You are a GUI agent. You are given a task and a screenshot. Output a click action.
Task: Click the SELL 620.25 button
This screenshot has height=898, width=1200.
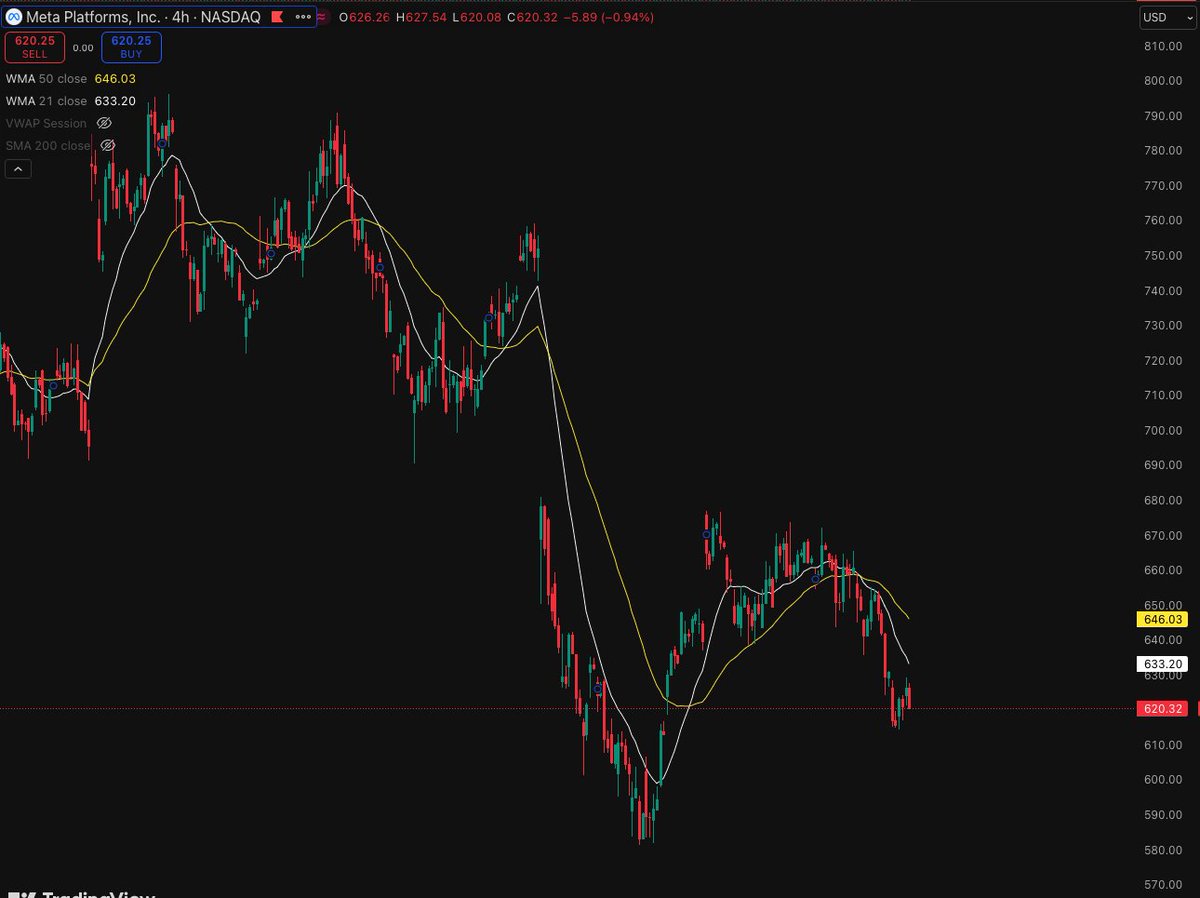(34, 47)
